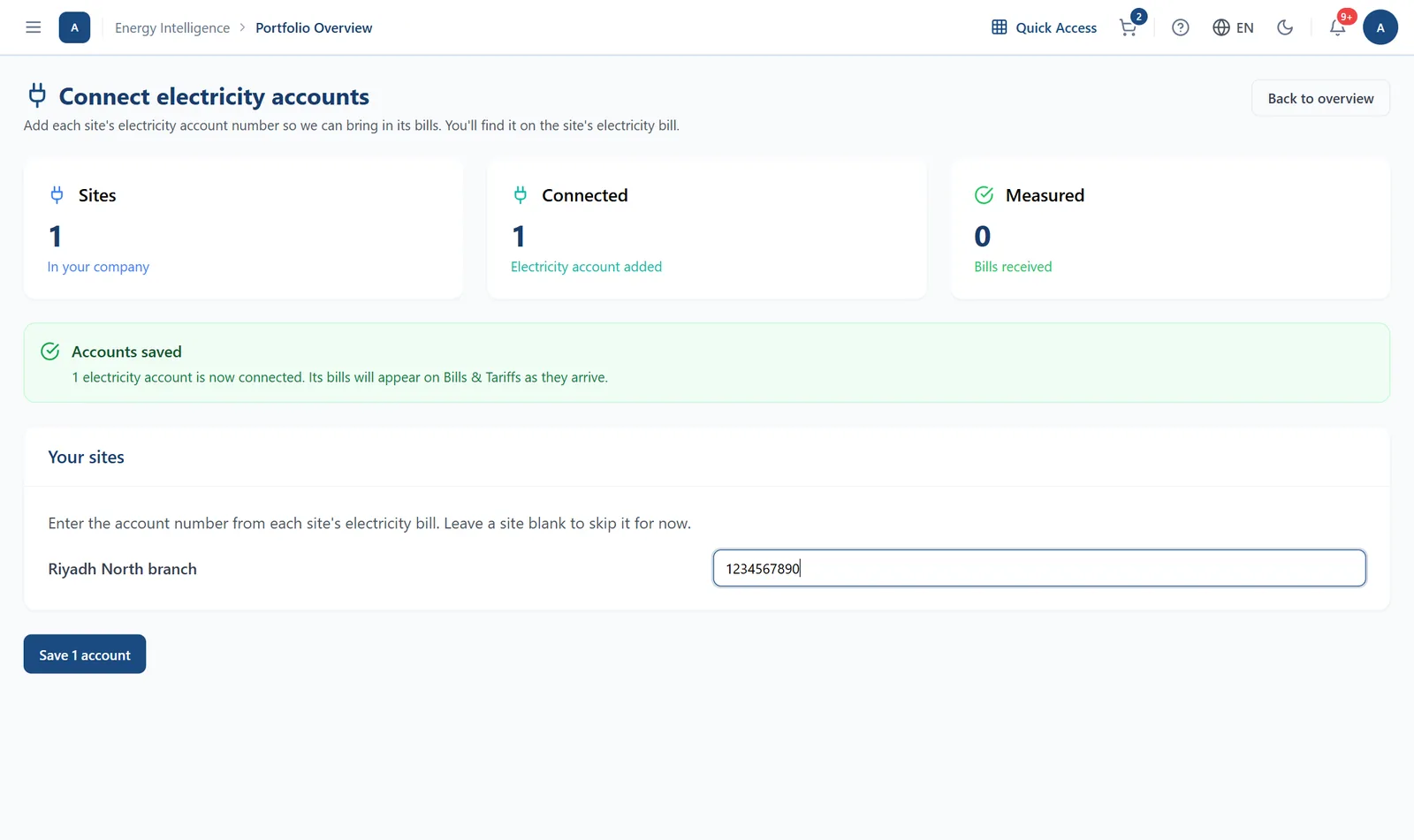Click Save 1 account button
Viewport: 1414px width, 840px height.
(x=85, y=655)
